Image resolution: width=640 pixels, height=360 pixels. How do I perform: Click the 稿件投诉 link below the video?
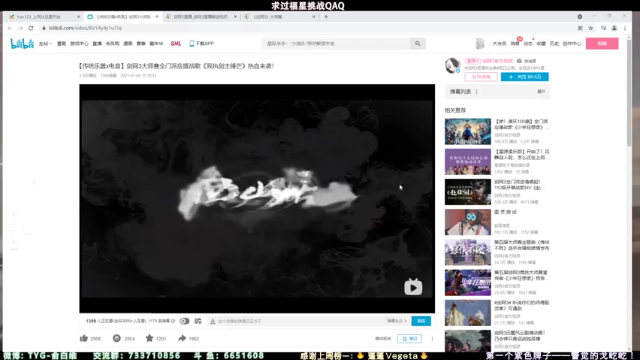(383, 338)
